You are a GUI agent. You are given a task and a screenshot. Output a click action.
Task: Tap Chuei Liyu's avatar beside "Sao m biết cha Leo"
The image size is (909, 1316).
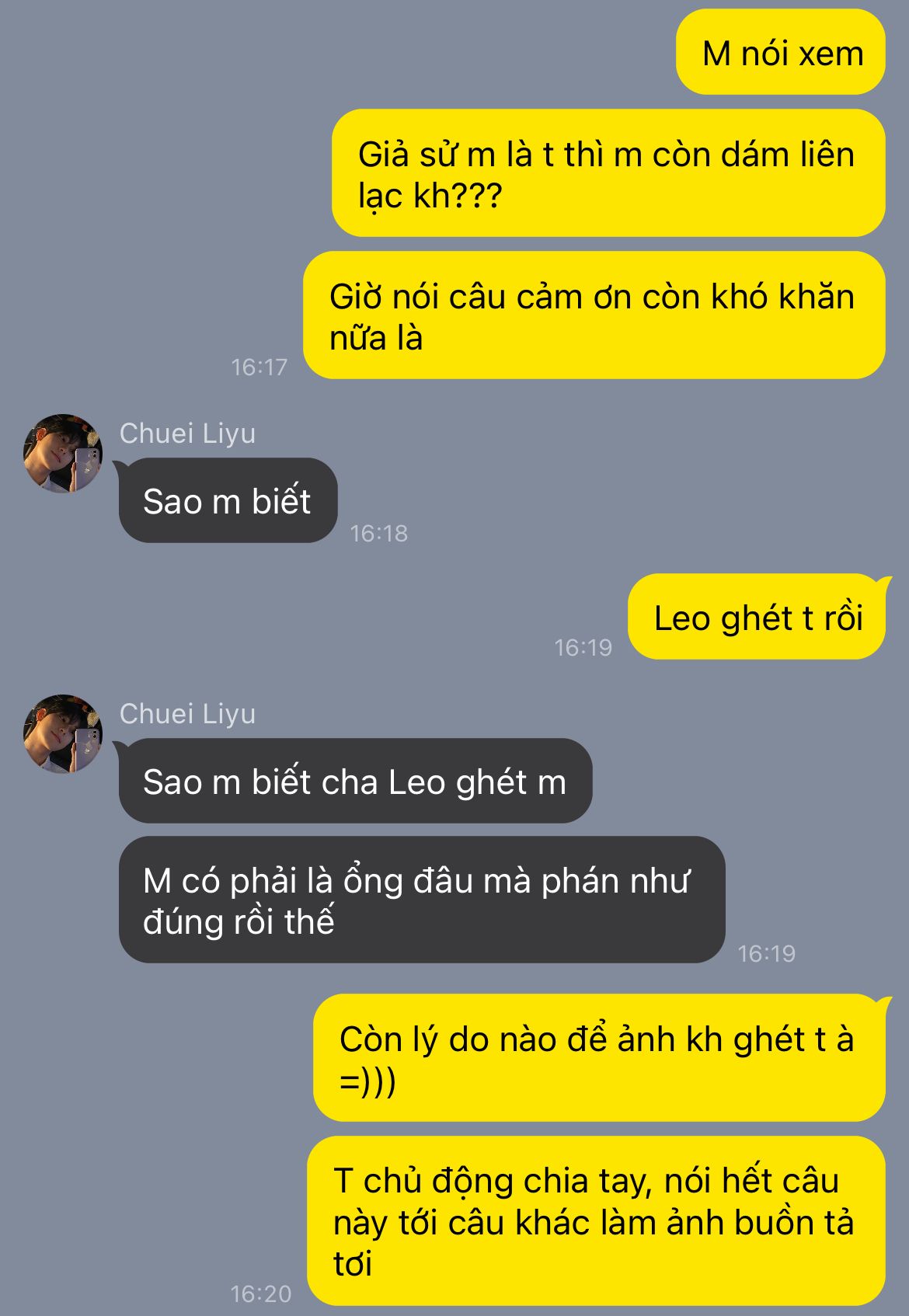(x=63, y=733)
